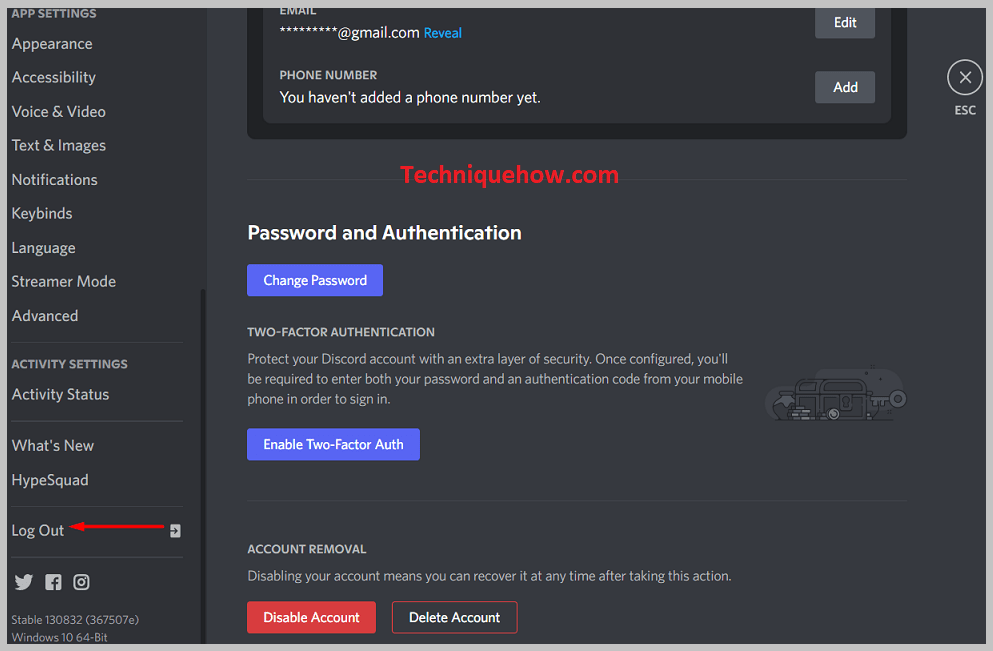Viewport: 993px width, 651px height.
Task: Select the Keybinds settings item
Action: 42,213
